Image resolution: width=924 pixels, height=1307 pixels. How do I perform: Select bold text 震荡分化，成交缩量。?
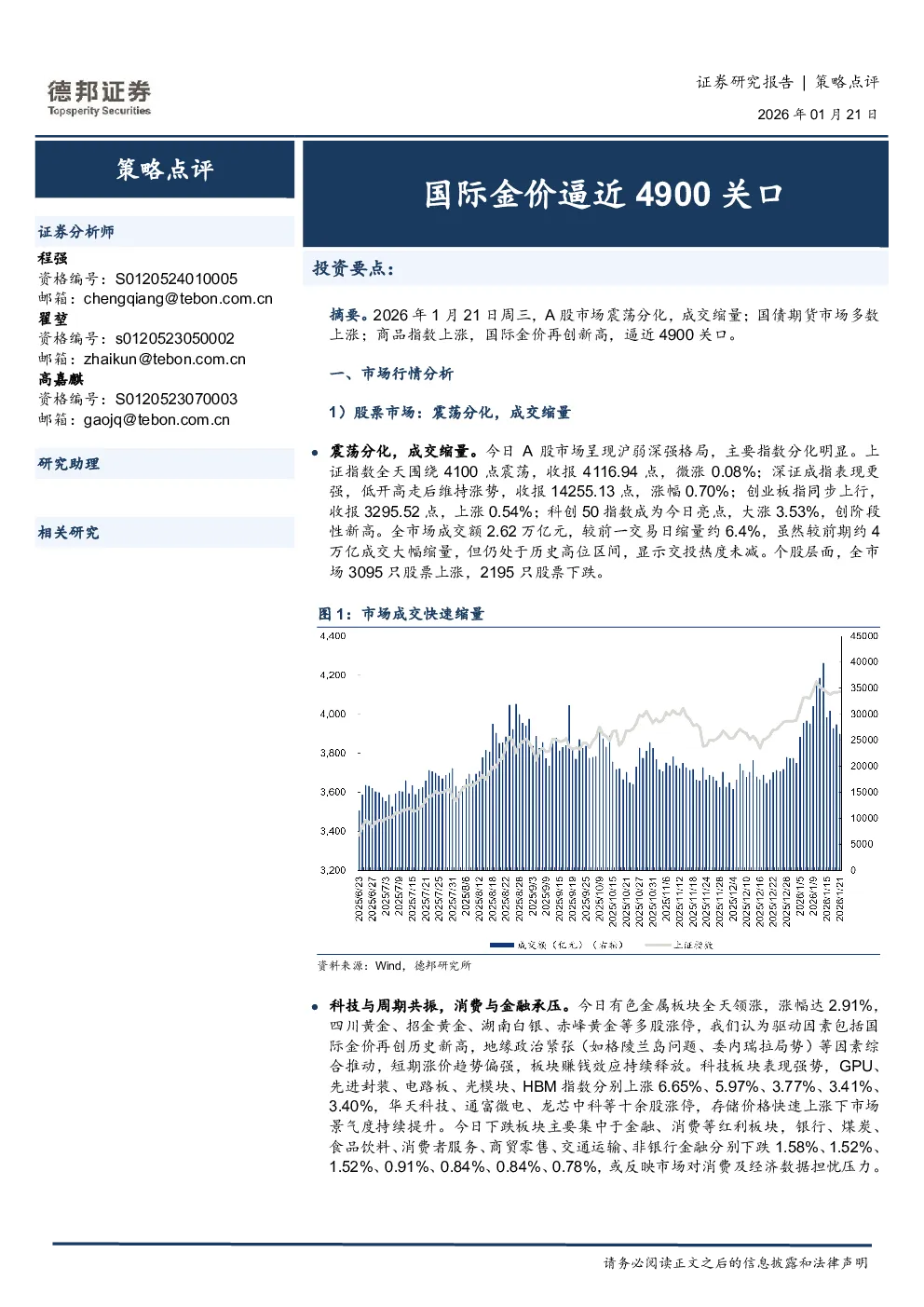pyautogui.click(x=403, y=451)
